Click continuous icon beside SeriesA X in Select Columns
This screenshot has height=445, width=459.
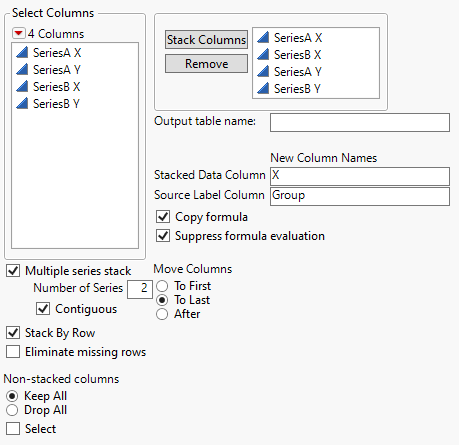pyautogui.click(x=22, y=52)
